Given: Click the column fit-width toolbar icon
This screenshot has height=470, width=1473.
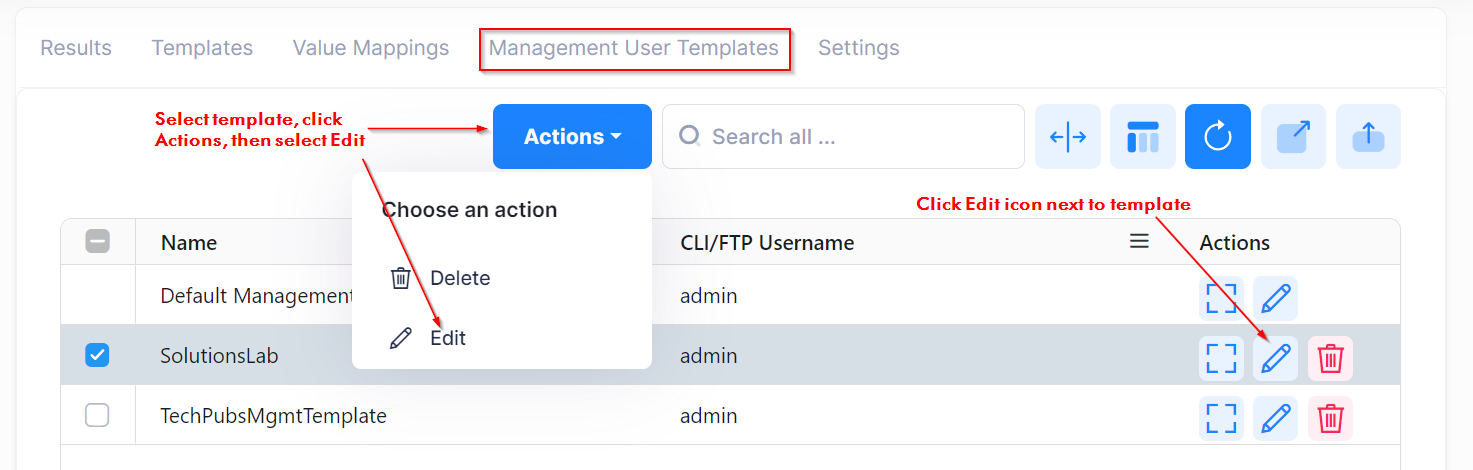Looking at the screenshot, I should coord(1068,137).
